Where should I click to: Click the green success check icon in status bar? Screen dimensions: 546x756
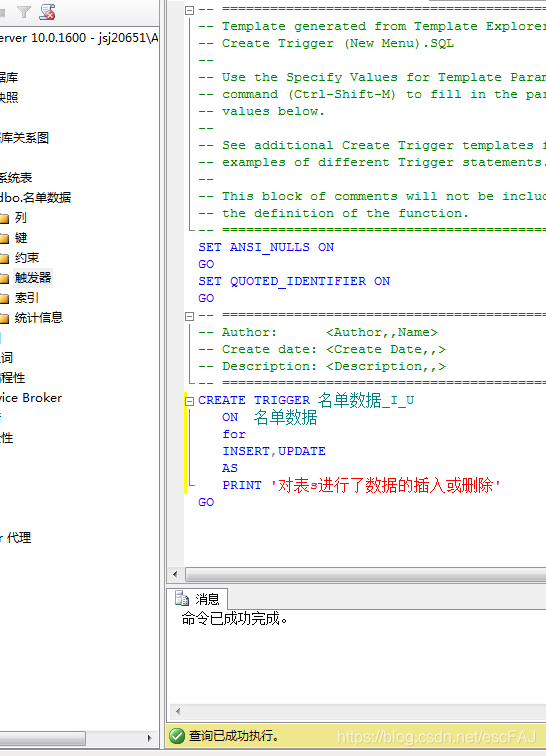[177, 736]
